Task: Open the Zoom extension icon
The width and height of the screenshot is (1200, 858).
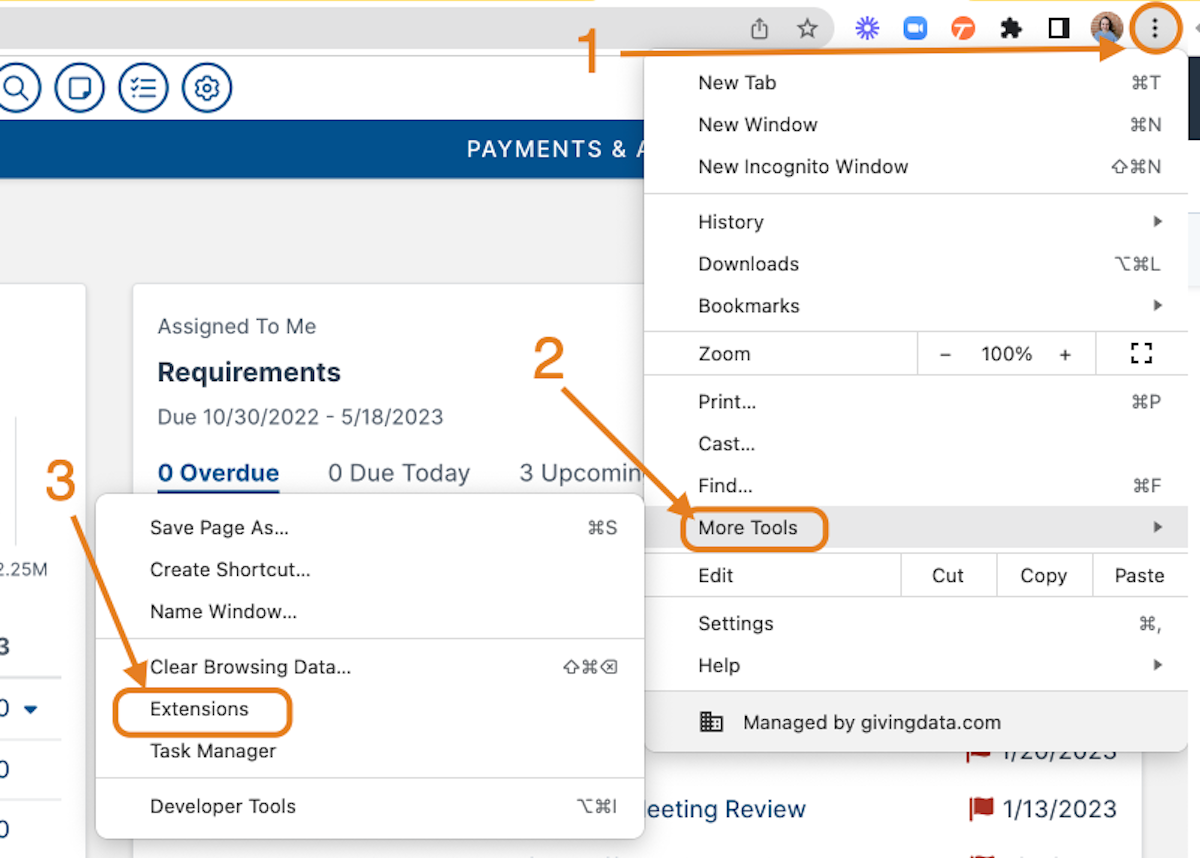Action: click(915, 29)
